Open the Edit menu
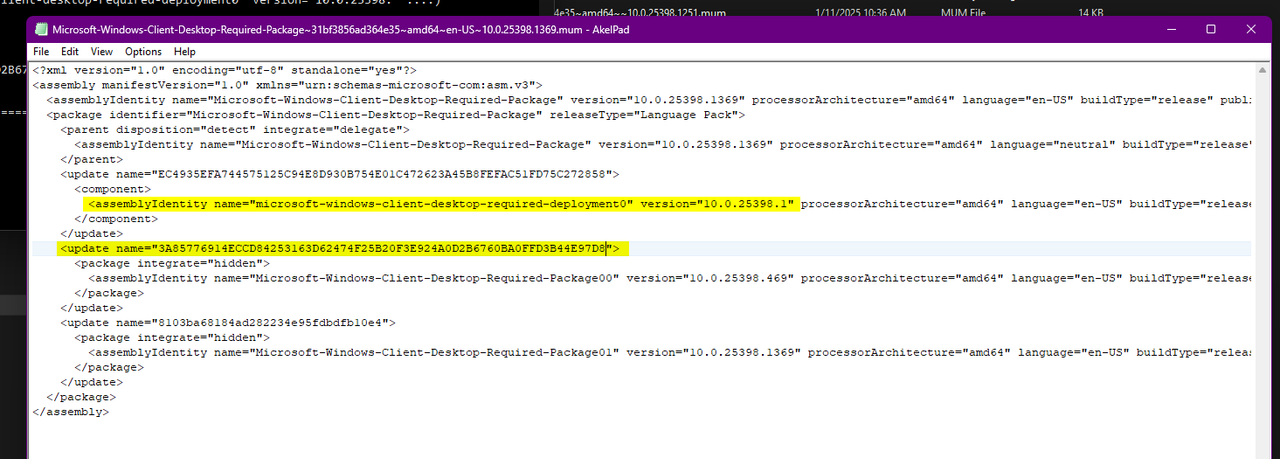1280x459 pixels. (70, 51)
